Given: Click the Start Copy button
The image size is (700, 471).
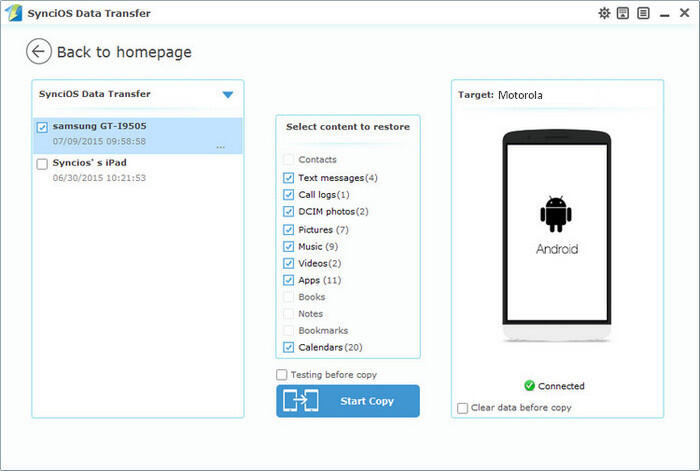Looking at the screenshot, I should [x=348, y=401].
